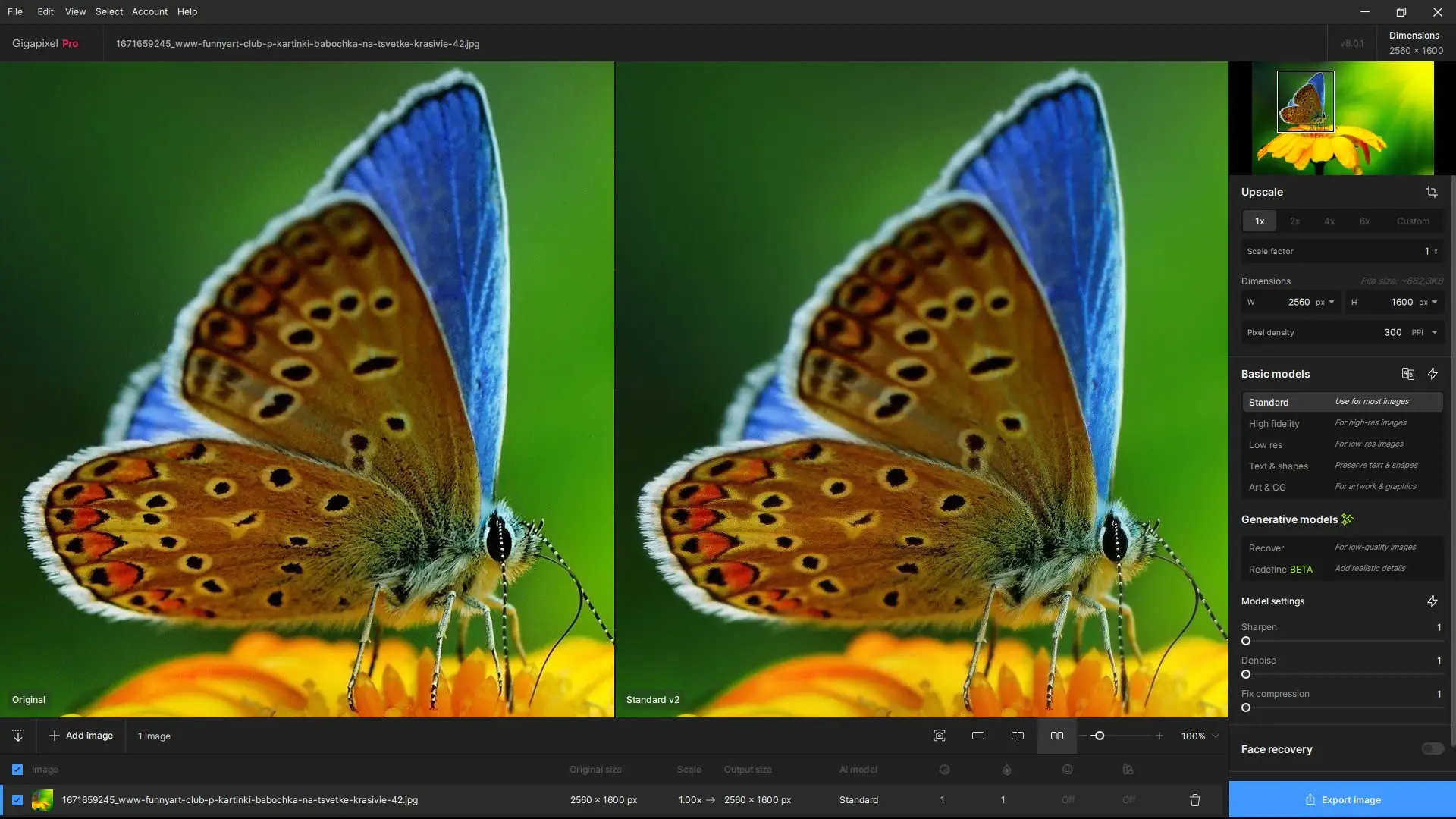1456x819 pixels.
Task: Select the 2x upscale tab
Action: pyautogui.click(x=1294, y=221)
